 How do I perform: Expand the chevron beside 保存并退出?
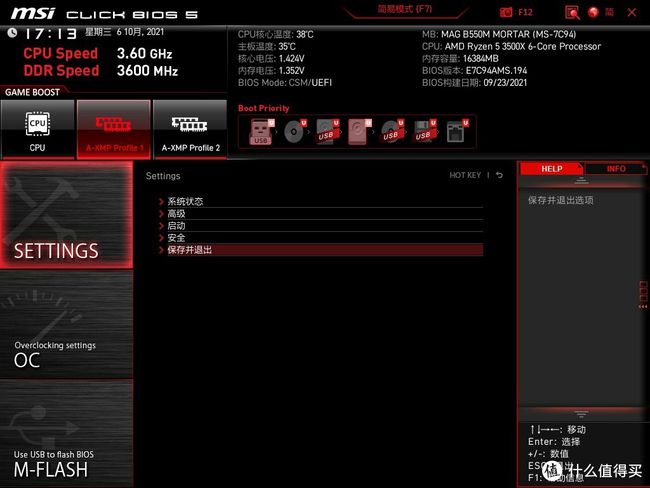point(161,250)
